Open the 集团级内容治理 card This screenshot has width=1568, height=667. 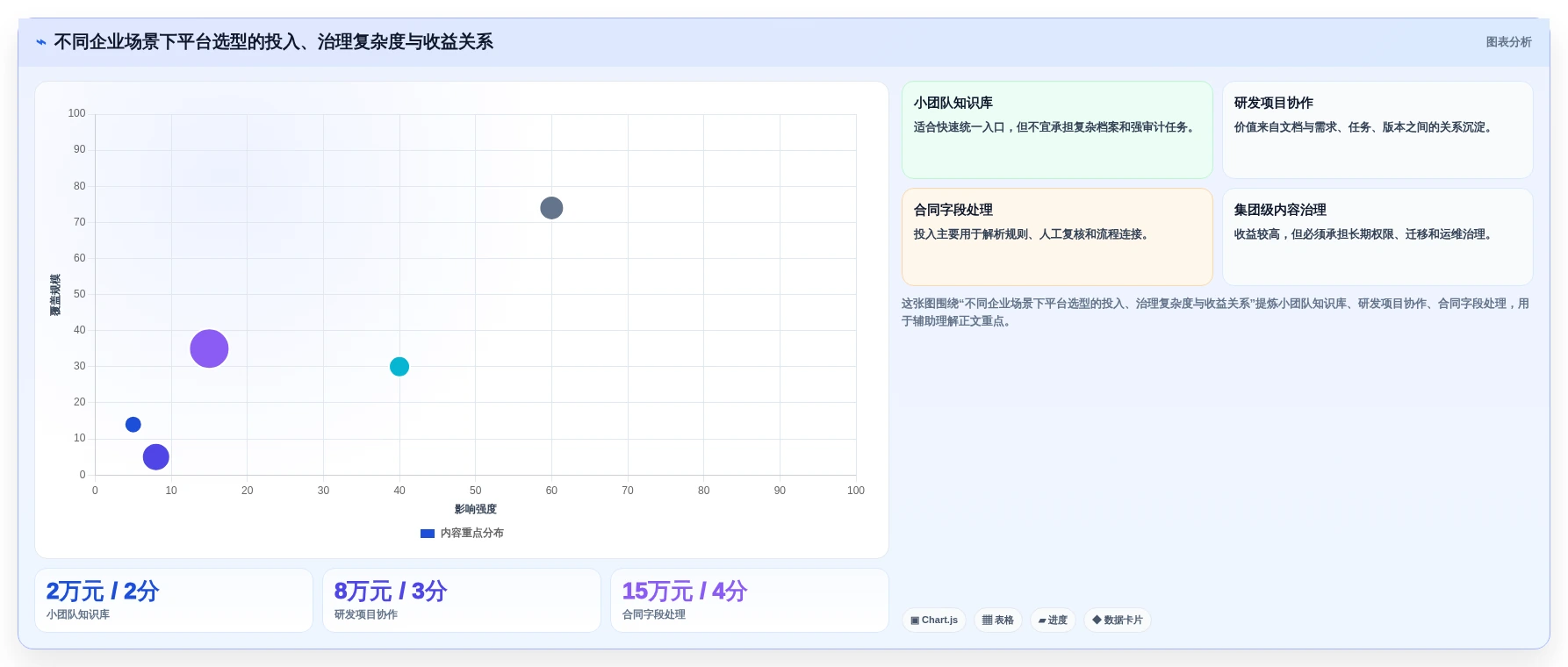pyautogui.click(x=1377, y=237)
